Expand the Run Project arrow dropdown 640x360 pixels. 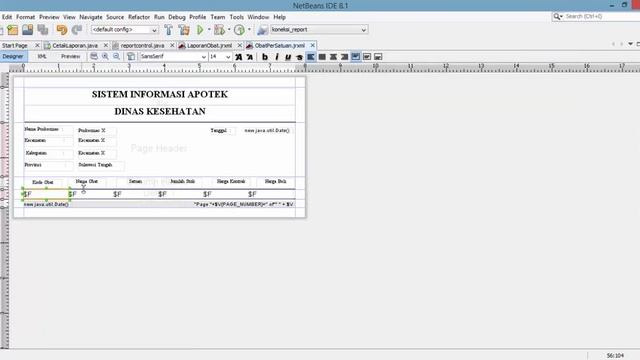(x=209, y=30)
